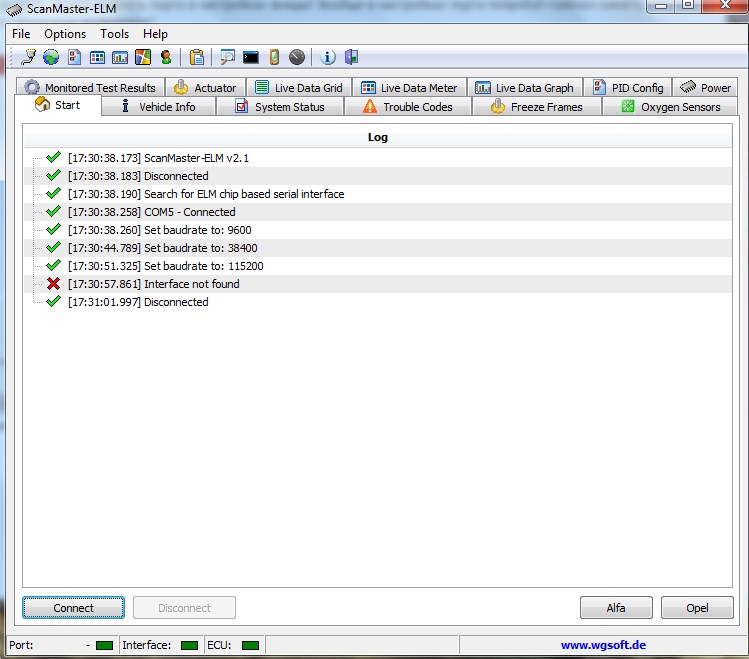Click the globe icon in toolbar

point(50,57)
